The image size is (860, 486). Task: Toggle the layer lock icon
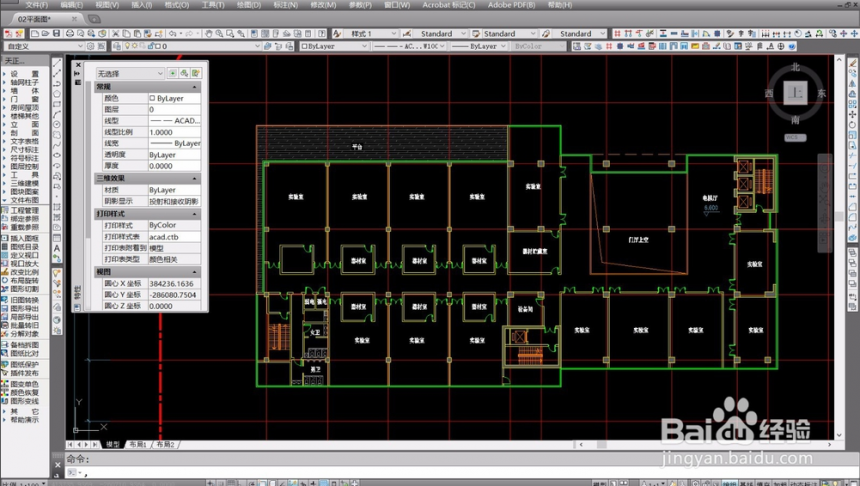click(150, 46)
